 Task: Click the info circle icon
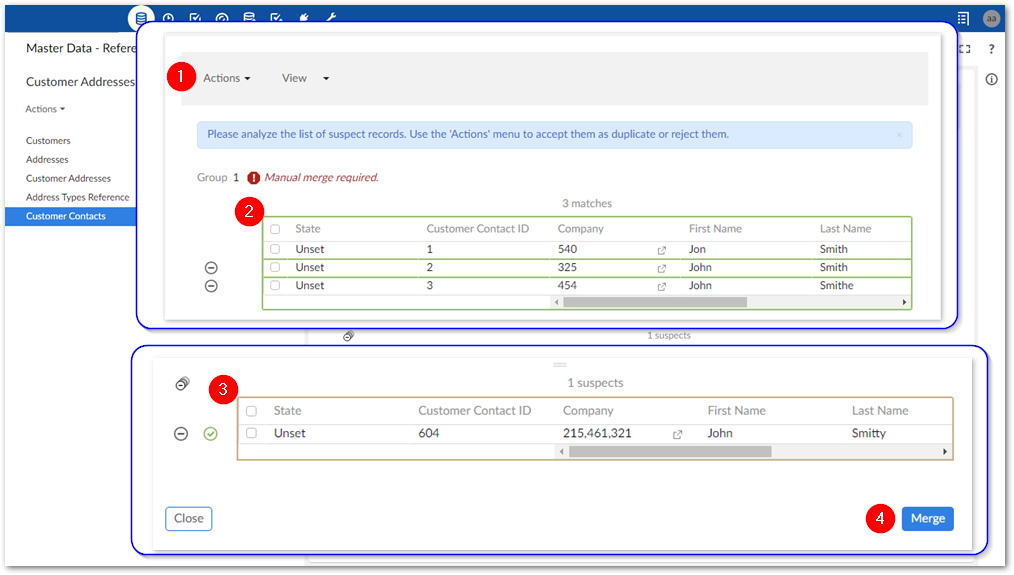tap(991, 79)
